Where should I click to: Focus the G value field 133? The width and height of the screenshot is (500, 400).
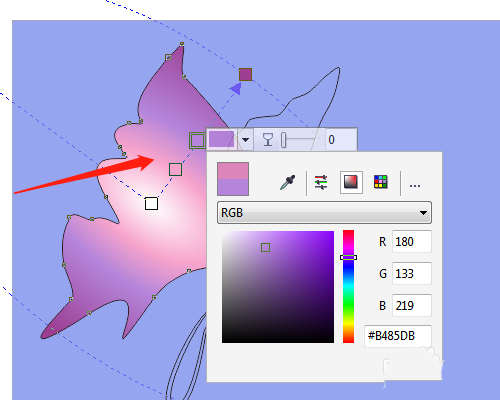click(x=412, y=273)
